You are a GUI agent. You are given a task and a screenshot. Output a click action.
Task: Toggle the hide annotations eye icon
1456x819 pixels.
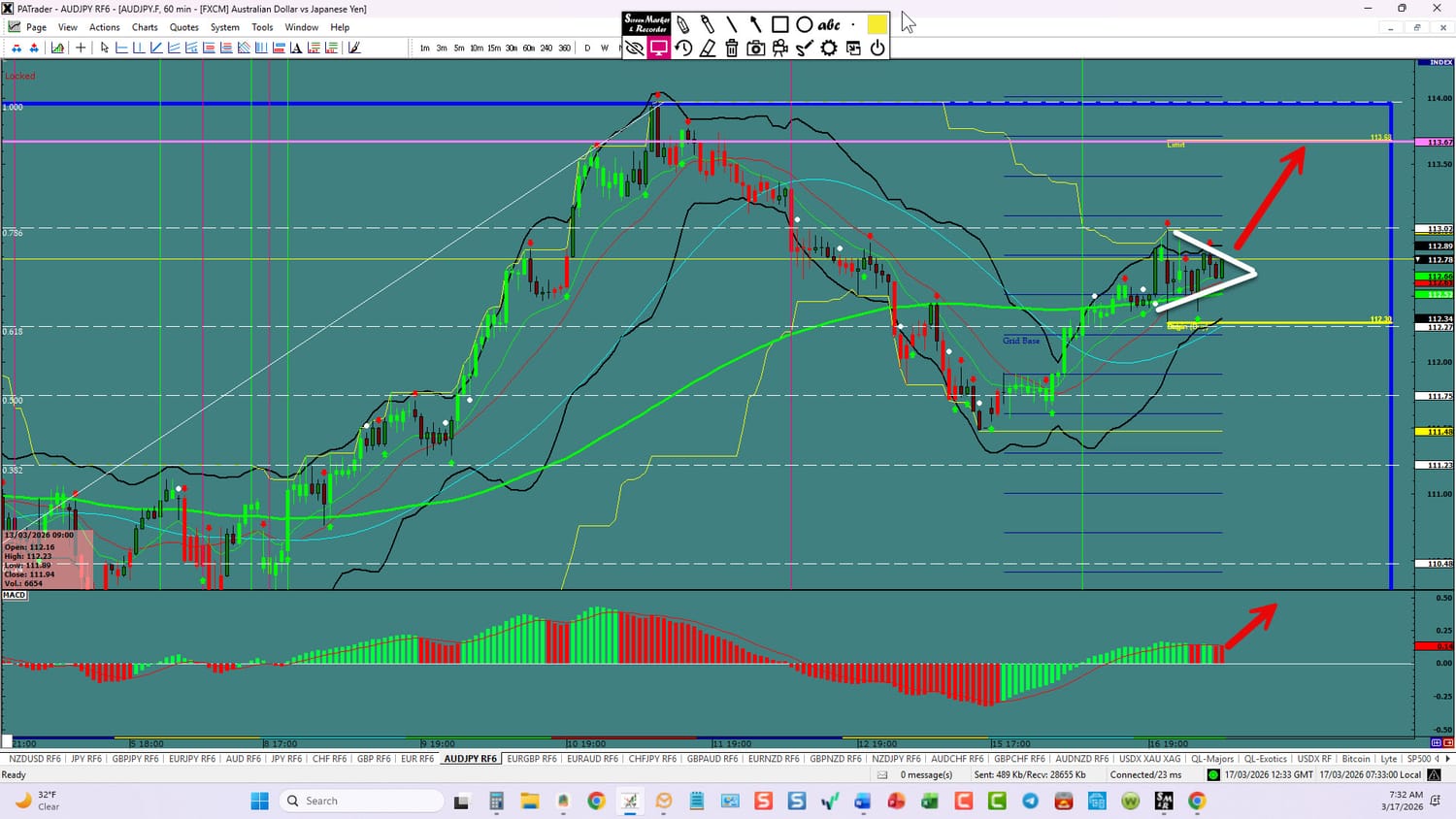(635, 48)
